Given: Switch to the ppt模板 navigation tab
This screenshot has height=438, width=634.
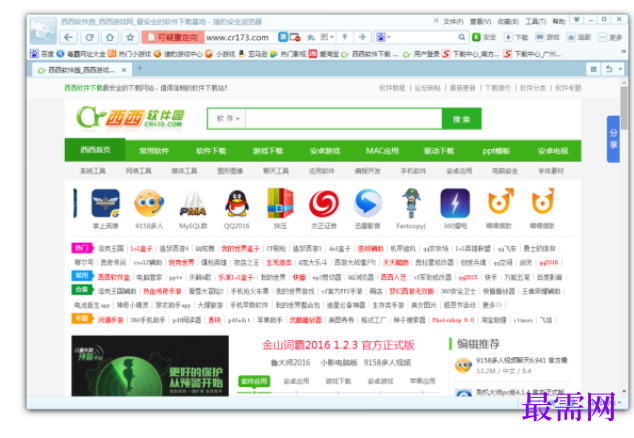Looking at the screenshot, I should 496,151.
